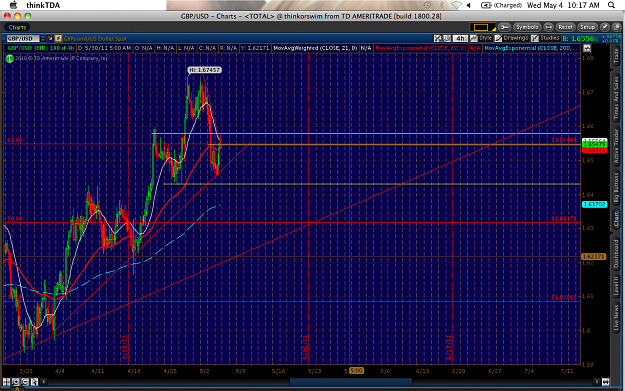
Task: Select the Active Trader side tab
Action: [x=616, y=146]
